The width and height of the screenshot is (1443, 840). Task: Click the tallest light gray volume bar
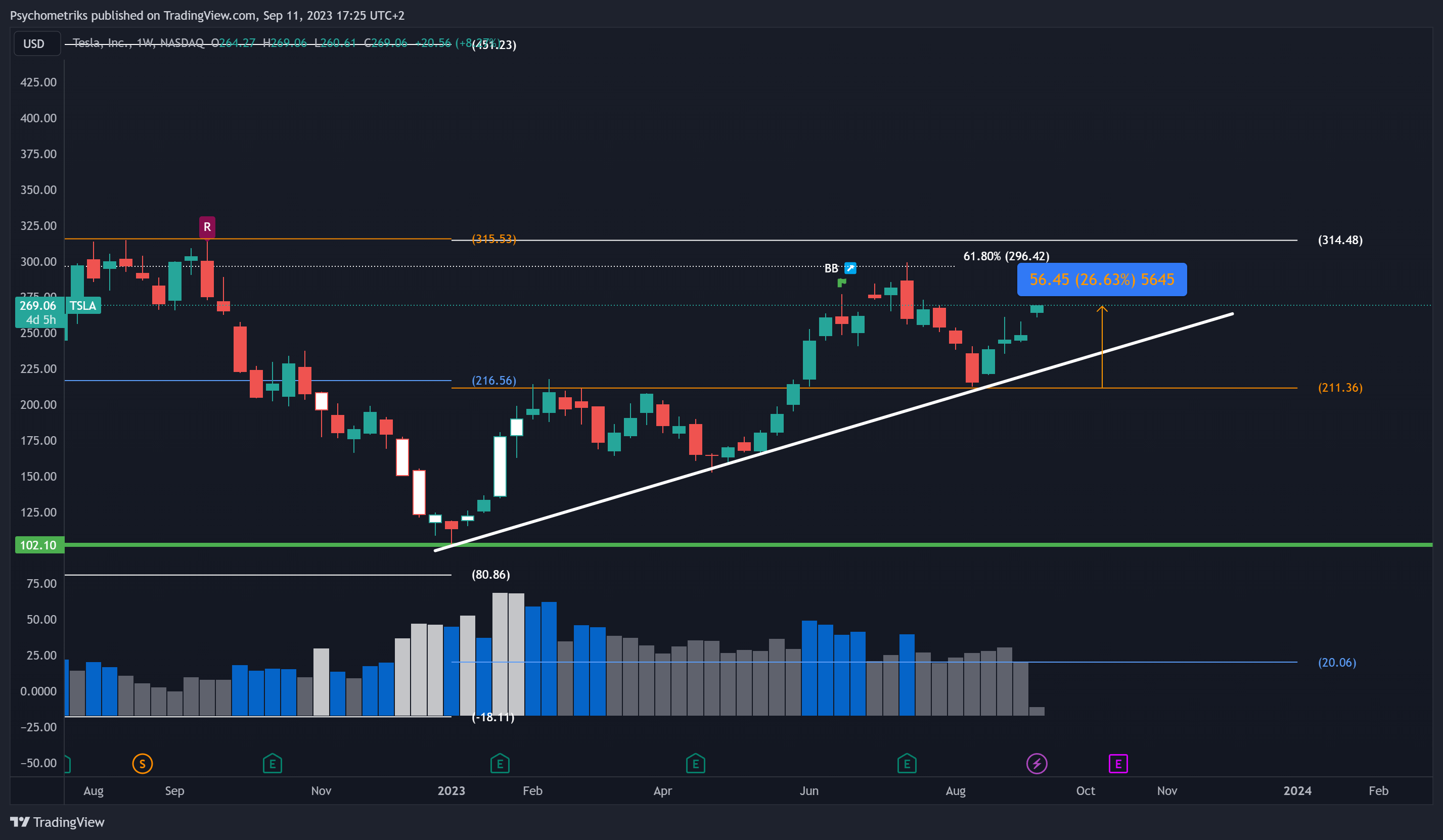pyautogui.click(x=500, y=654)
